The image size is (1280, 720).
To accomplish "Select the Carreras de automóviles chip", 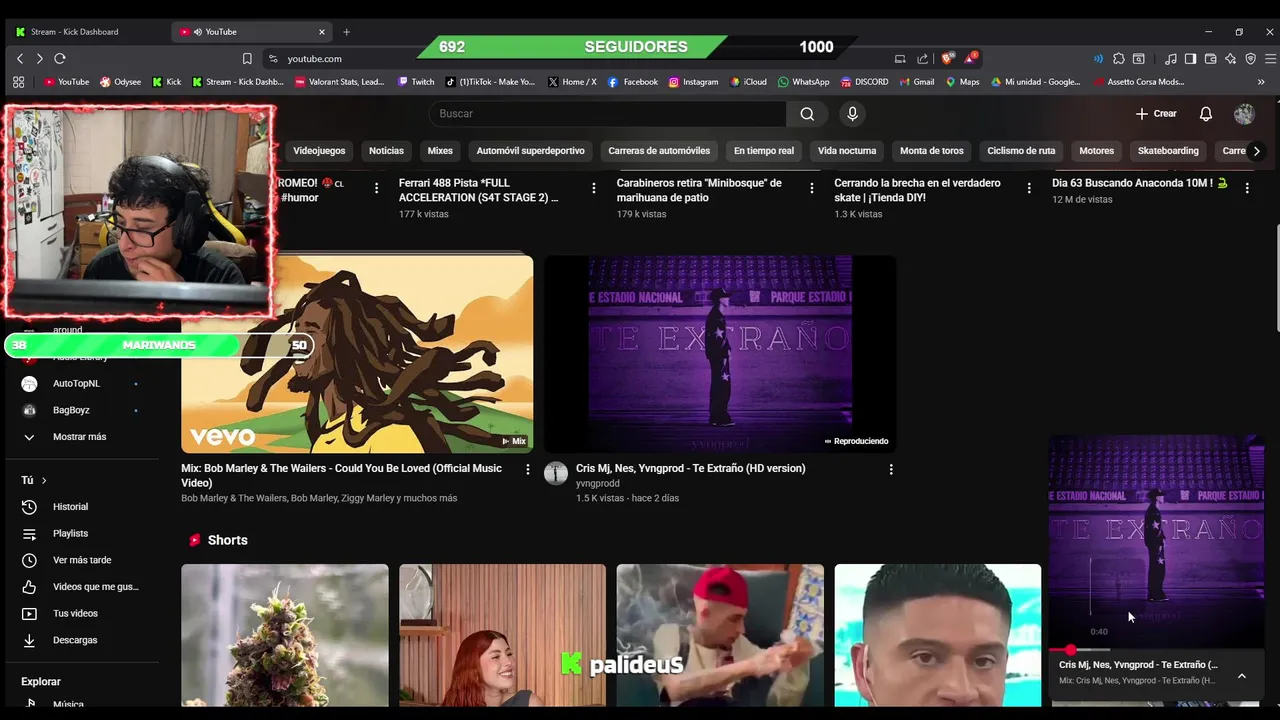I will point(659,151).
